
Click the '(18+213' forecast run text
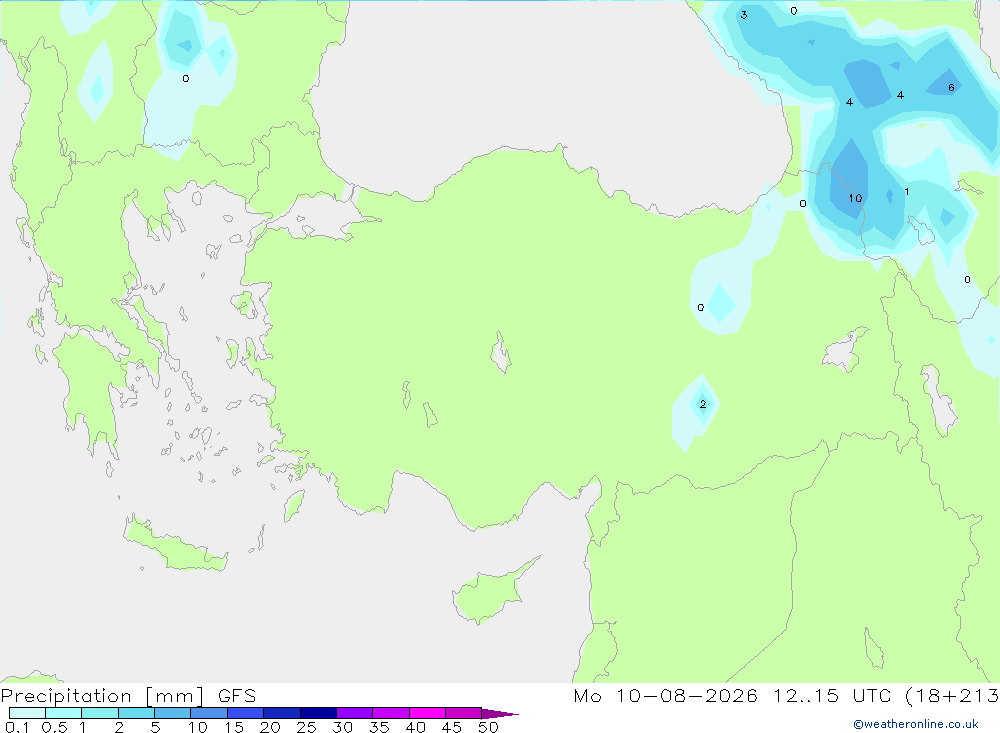point(952,696)
